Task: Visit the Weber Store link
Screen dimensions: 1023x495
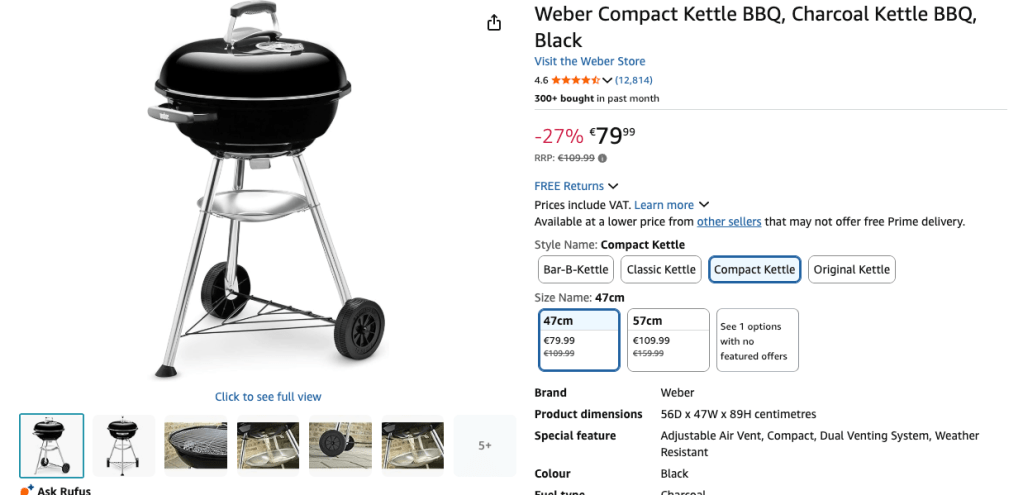Action: click(x=590, y=61)
